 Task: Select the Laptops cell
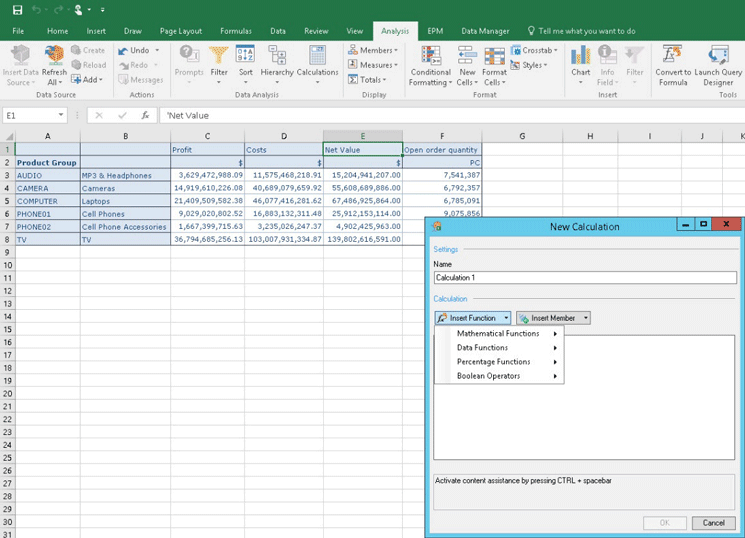(125, 201)
